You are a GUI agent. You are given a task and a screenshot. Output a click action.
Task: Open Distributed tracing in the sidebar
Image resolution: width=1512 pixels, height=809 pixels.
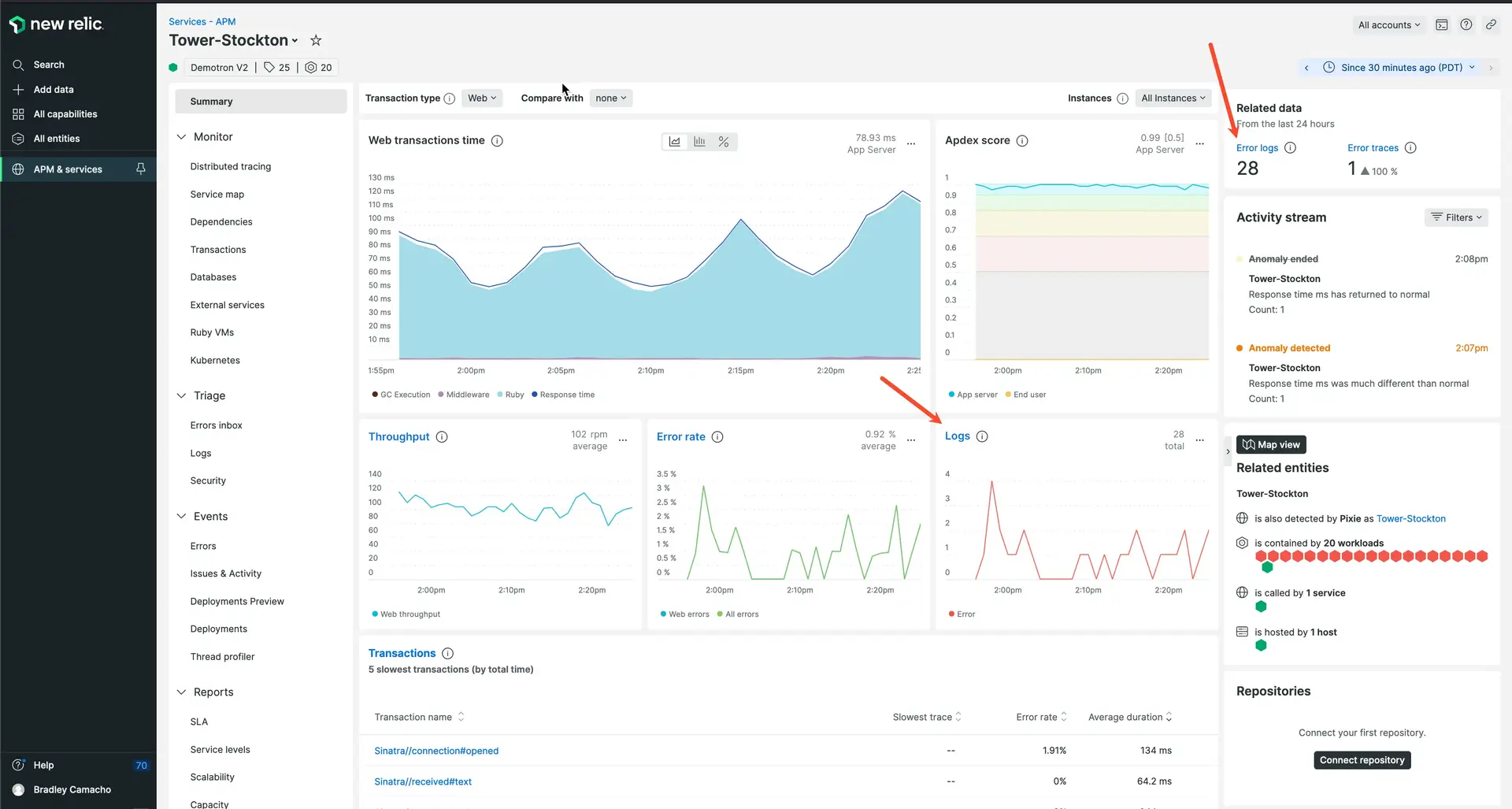(231, 166)
